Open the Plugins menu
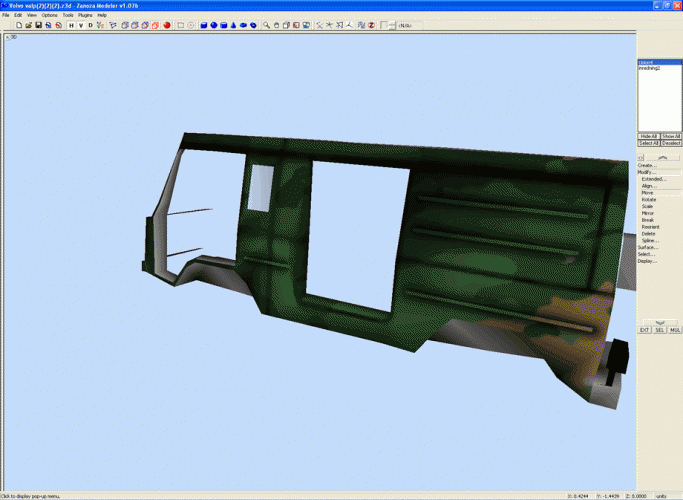The image size is (683, 500). coord(85,15)
